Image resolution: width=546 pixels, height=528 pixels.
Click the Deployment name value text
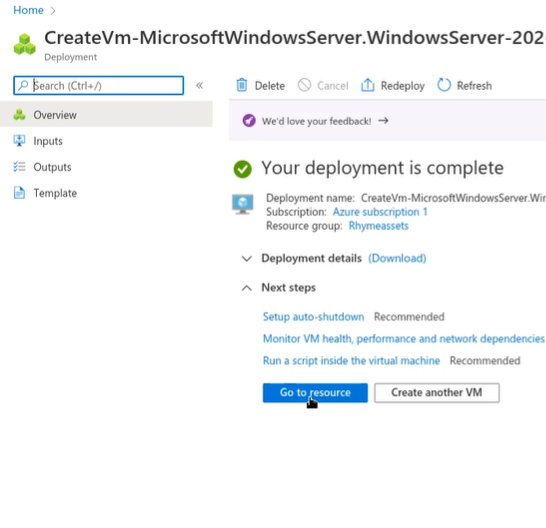453,198
